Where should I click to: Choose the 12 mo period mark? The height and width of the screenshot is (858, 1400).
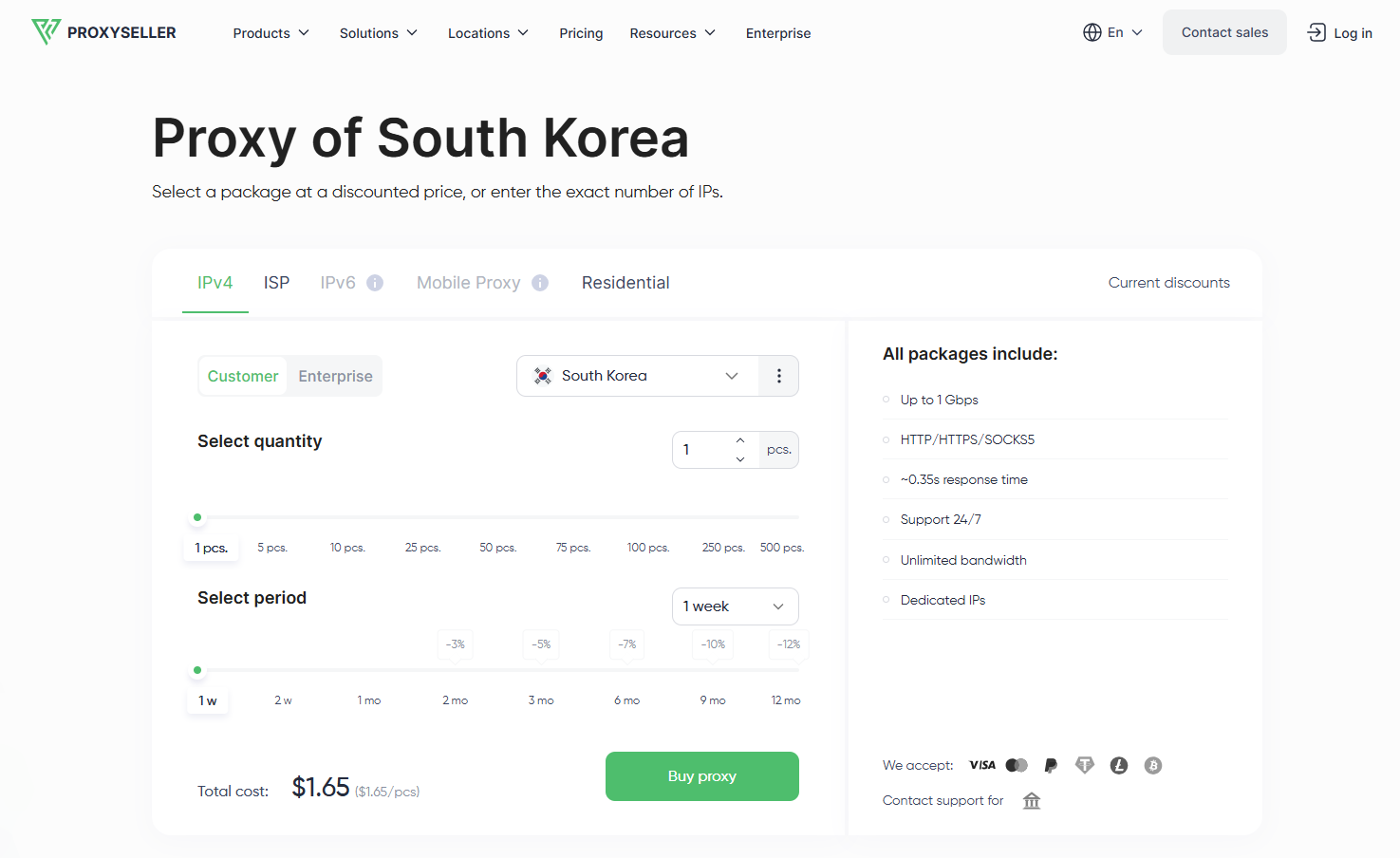tap(786, 700)
